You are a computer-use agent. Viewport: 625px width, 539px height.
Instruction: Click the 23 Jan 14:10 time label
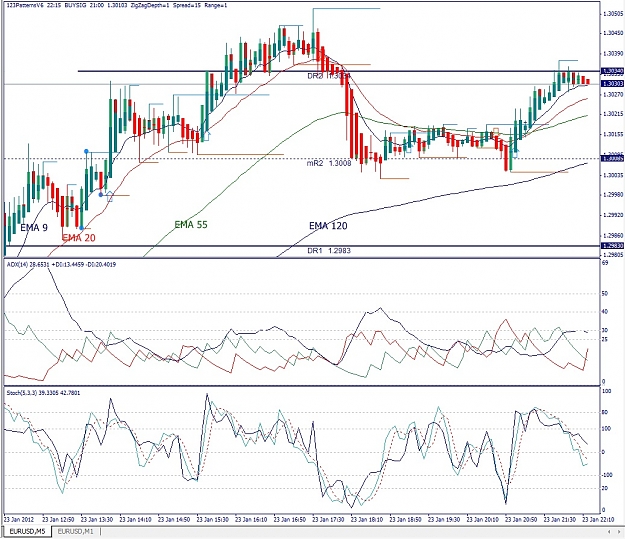[136, 520]
